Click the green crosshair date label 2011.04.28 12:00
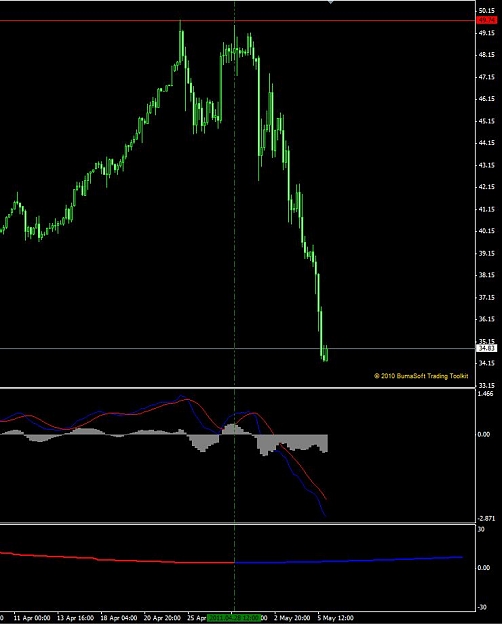502x625 pixels. point(234,618)
